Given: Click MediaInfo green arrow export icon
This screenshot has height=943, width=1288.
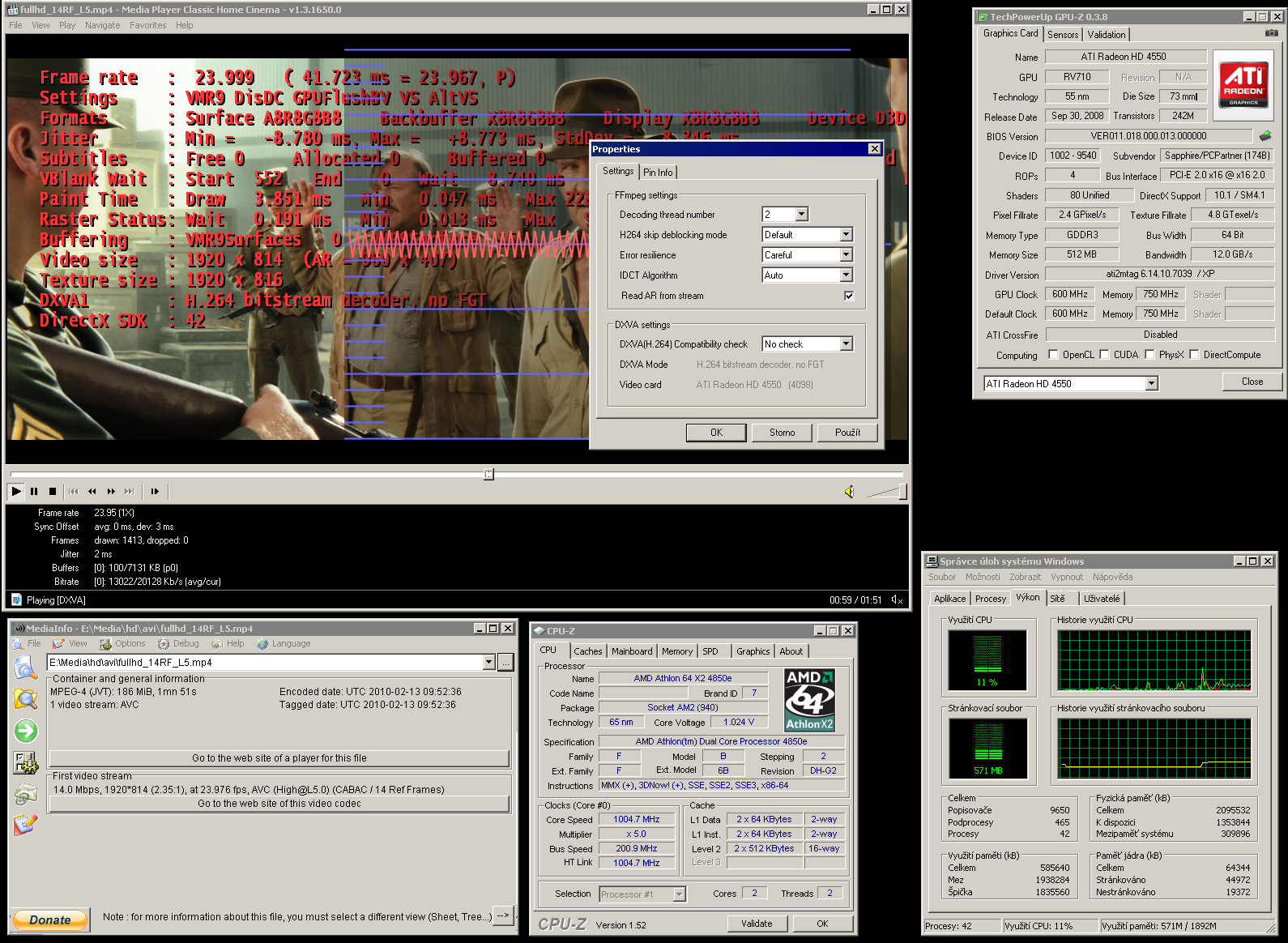Looking at the screenshot, I should point(26,731).
